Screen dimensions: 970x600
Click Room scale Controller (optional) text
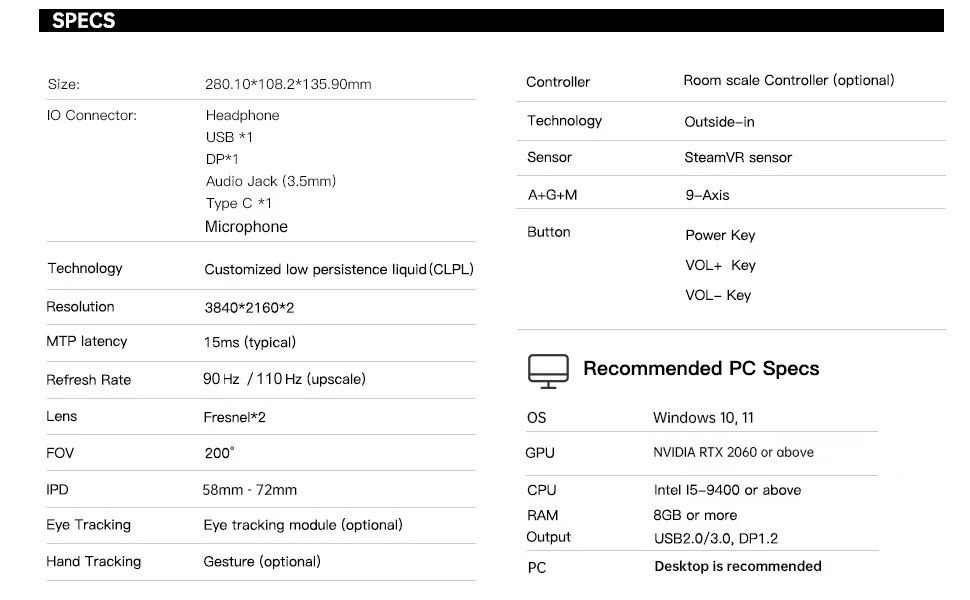point(789,80)
